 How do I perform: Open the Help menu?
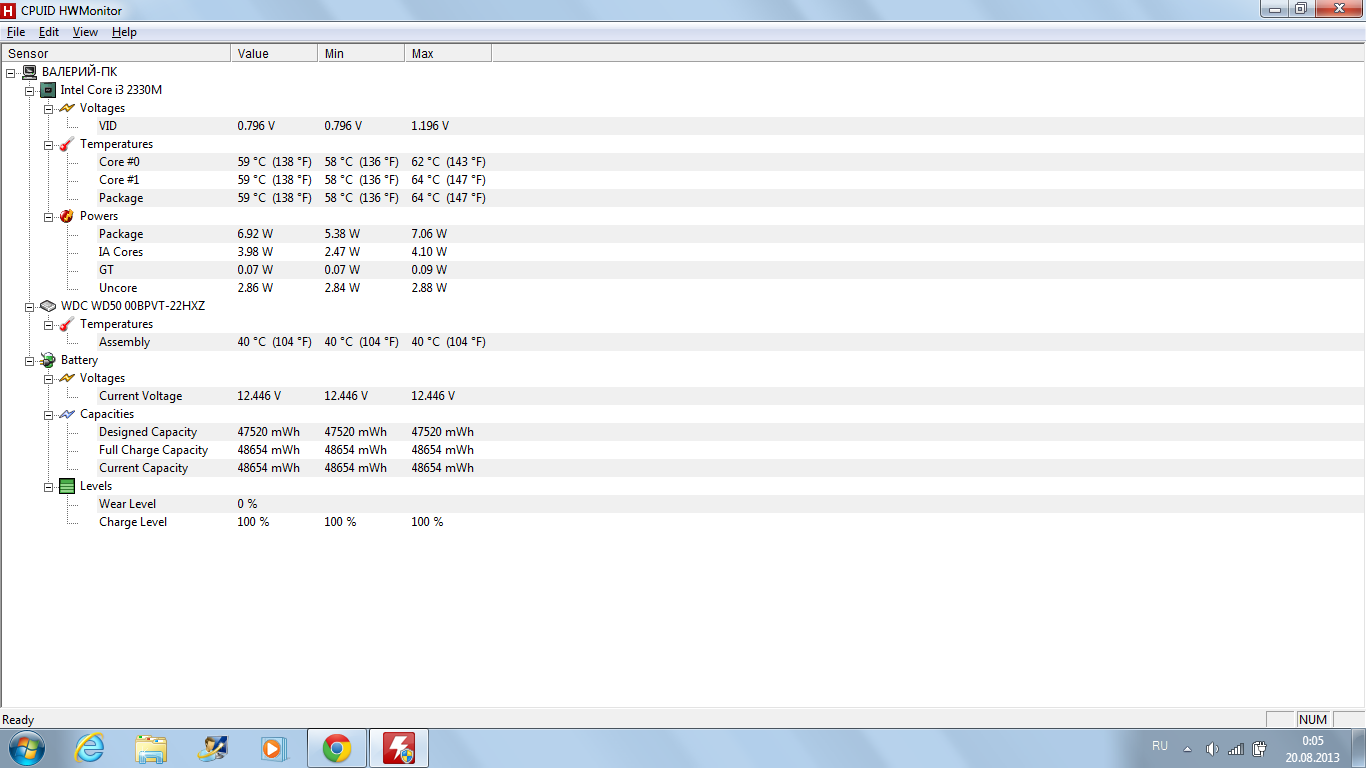[x=124, y=32]
